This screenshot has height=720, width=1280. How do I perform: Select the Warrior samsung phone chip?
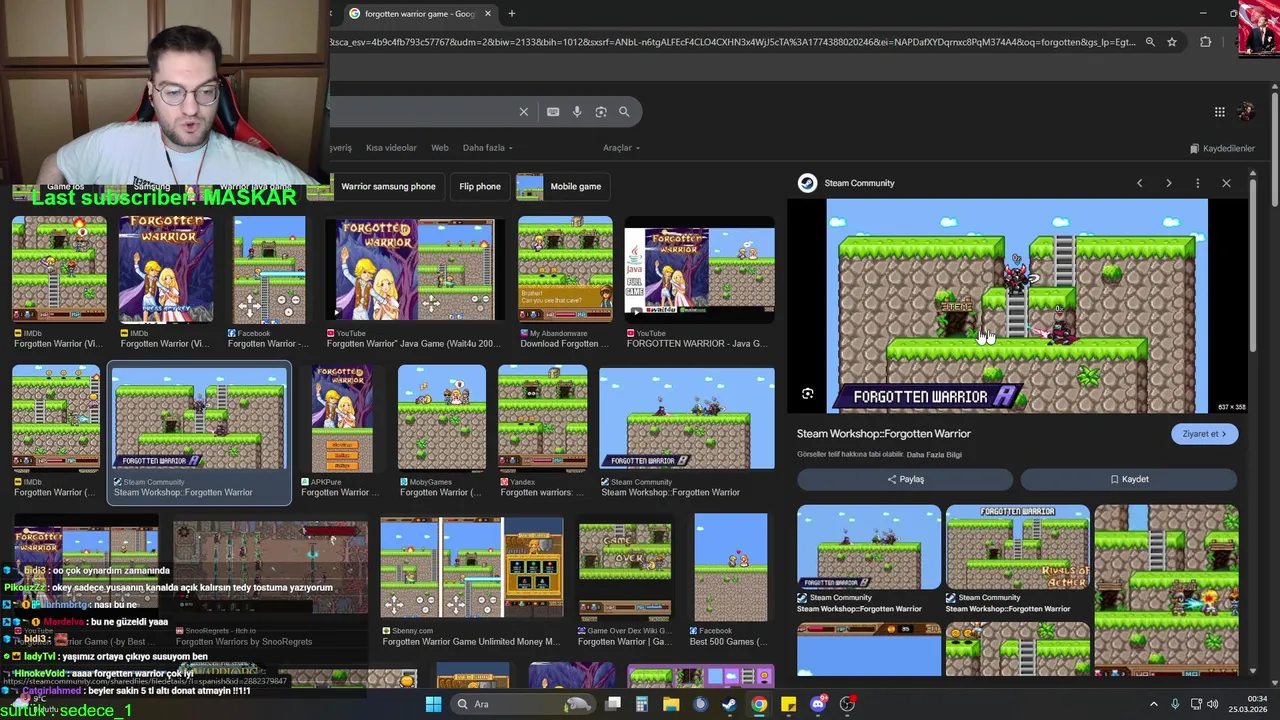388,186
